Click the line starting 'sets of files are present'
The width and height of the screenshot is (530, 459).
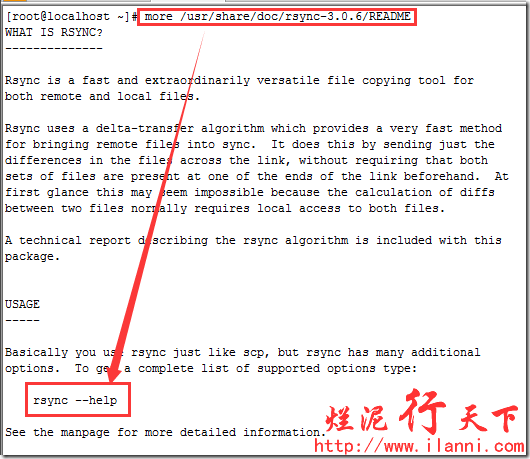pos(257,176)
